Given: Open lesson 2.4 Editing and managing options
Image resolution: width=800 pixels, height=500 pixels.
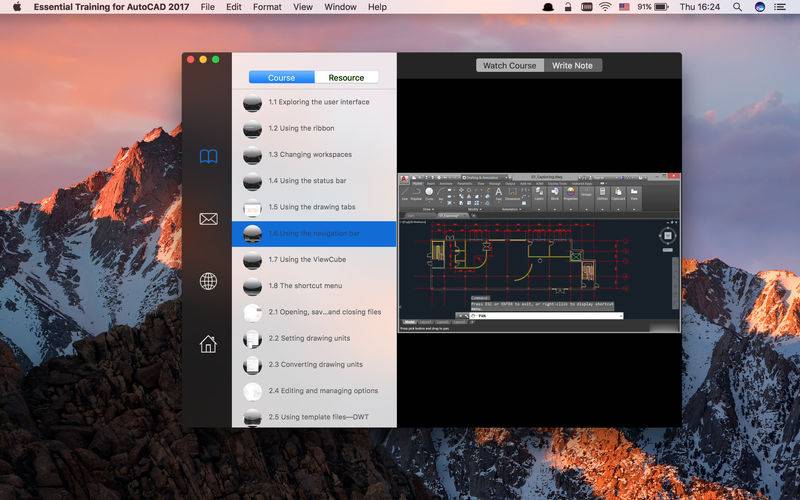Looking at the screenshot, I should 314,391.
